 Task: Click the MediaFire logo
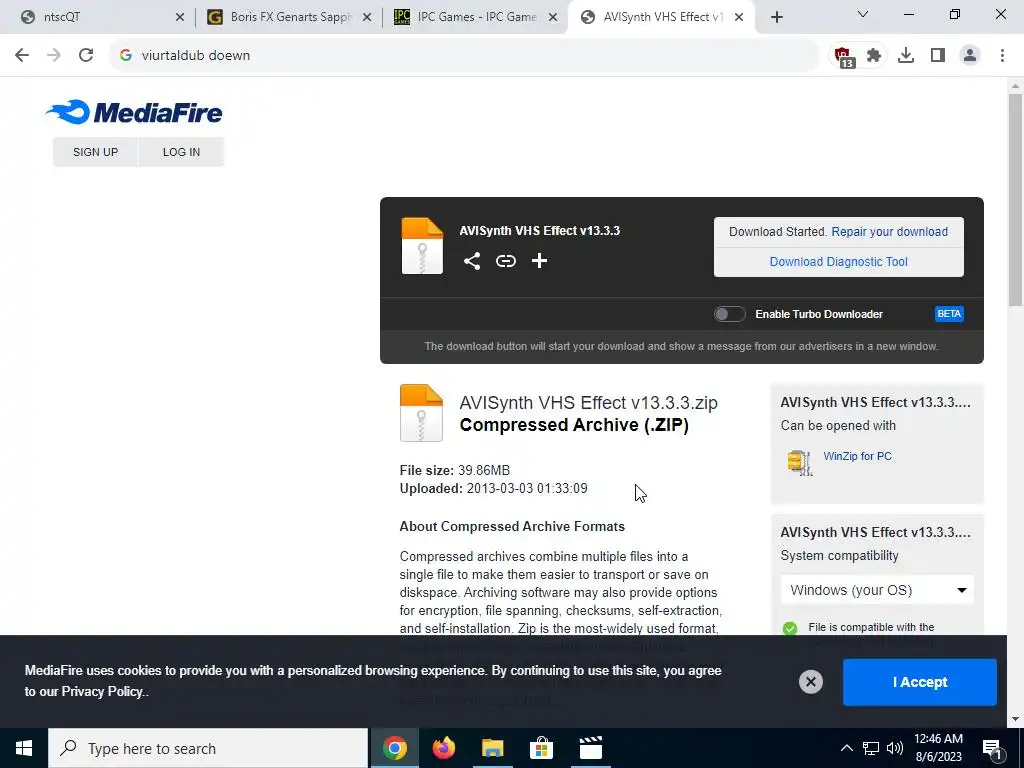pos(134,112)
